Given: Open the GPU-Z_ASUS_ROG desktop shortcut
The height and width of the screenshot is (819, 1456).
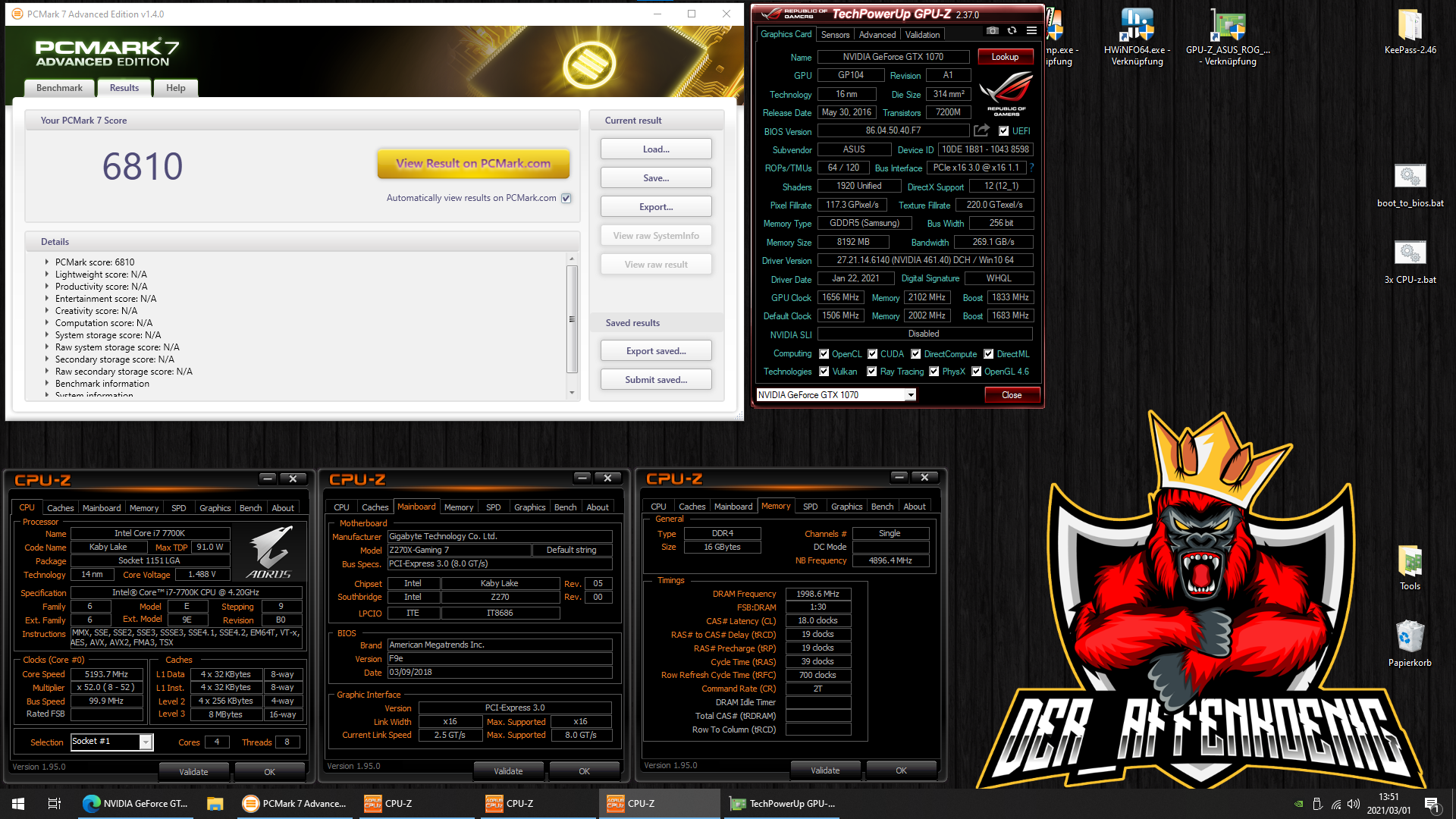Looking at the screenshot, I should click(1228, 37).
